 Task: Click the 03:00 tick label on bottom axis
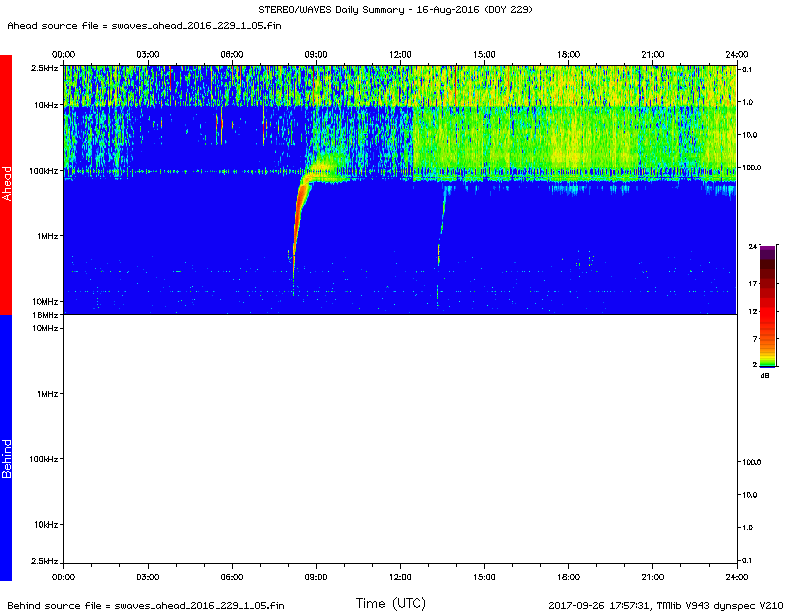148,577
